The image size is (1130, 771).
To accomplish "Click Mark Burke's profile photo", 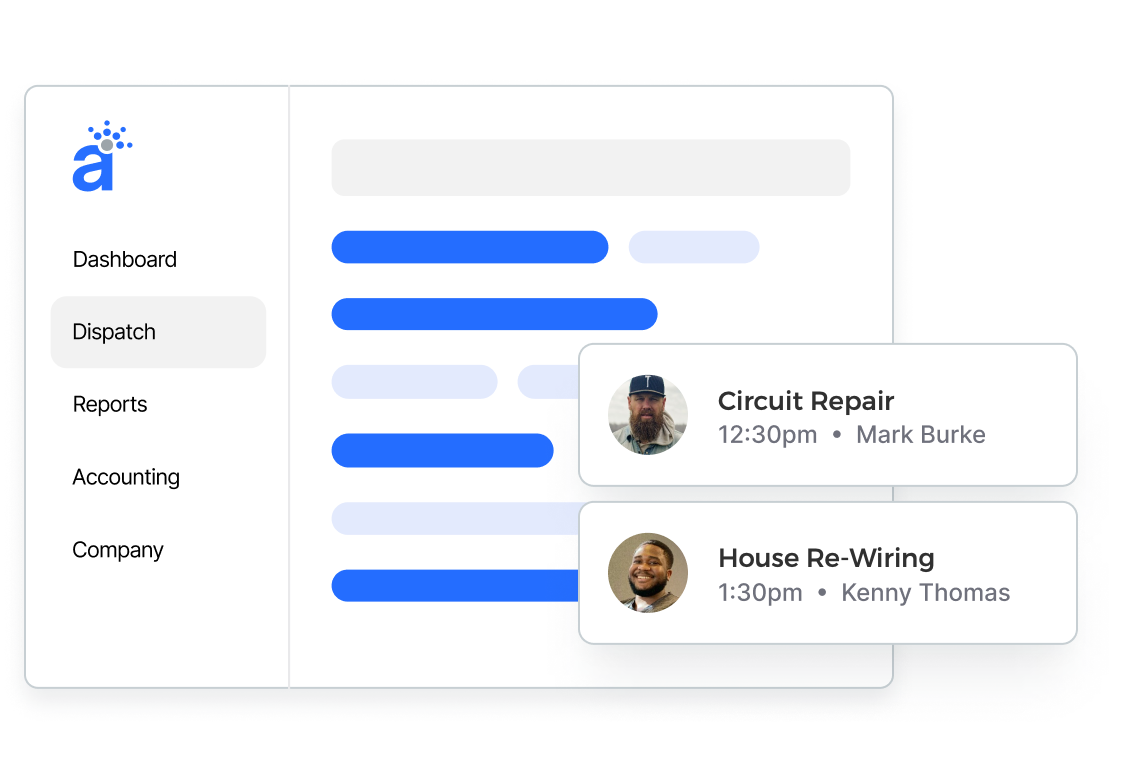I will click(x=648, y=415).
